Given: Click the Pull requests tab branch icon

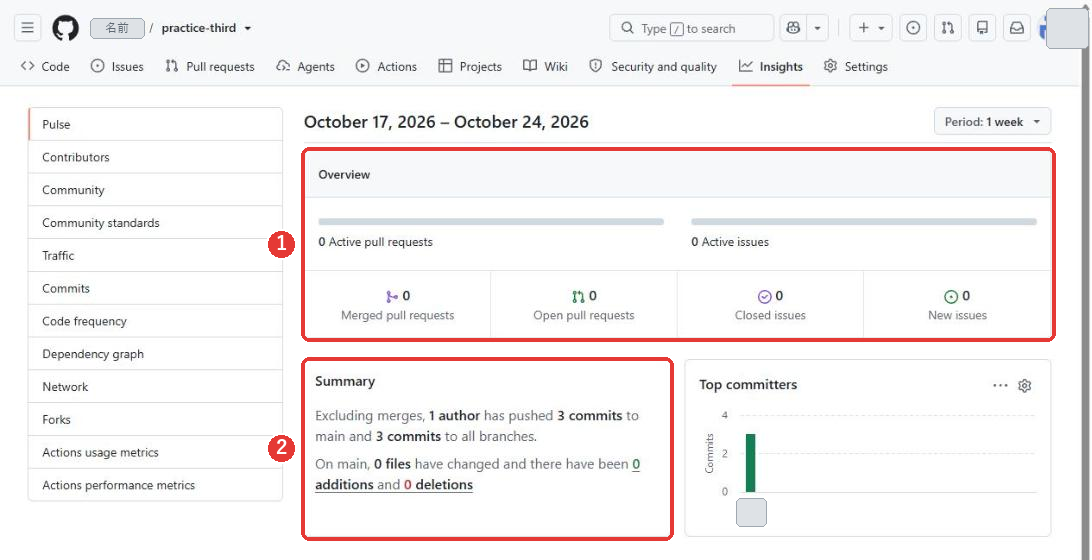Looking at the screenshot, I should click(x=172, y=66).
